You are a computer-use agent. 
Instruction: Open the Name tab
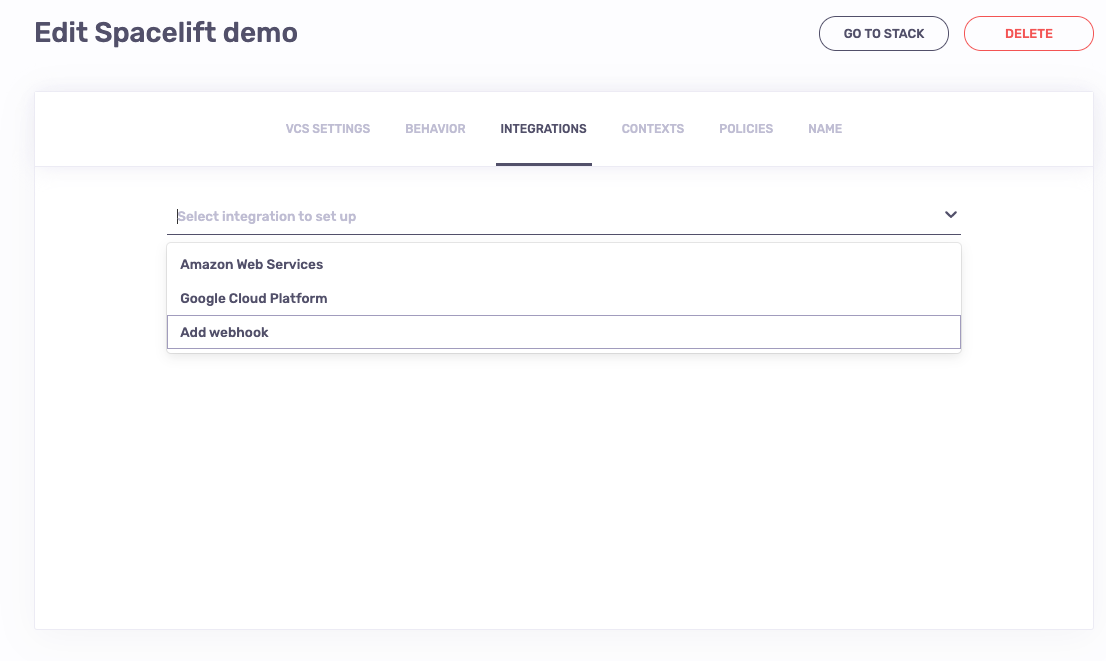pyautogui.click(x=825, y=129)
